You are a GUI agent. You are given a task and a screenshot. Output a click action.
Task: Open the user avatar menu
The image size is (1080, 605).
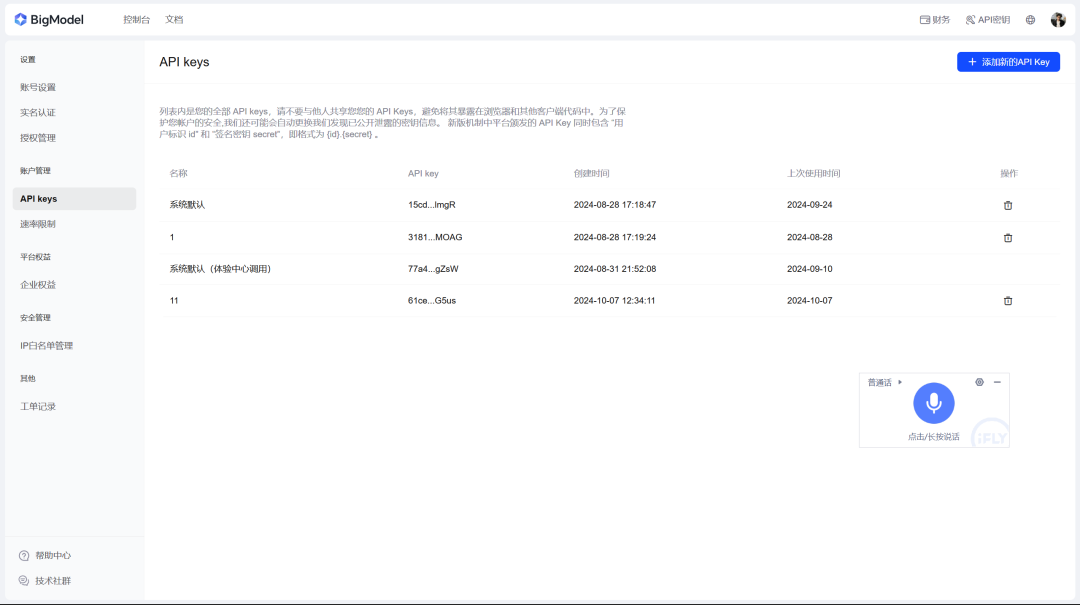tap(1058, 20)
